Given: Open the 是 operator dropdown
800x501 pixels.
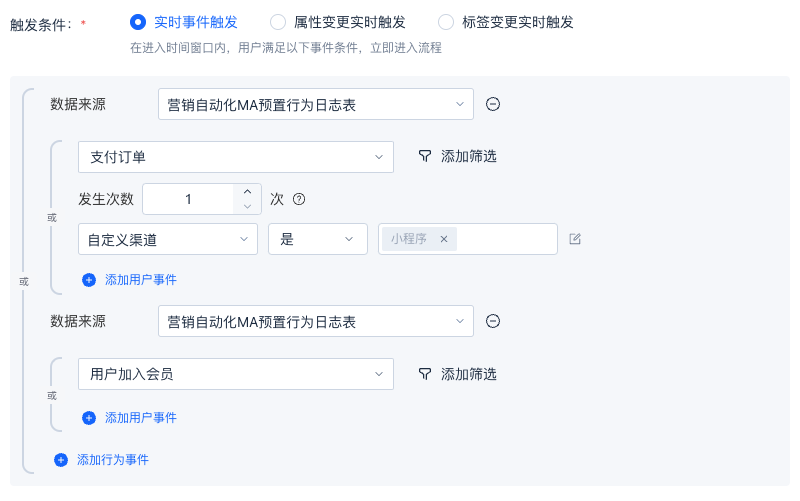Looking at the screenshot, I should click(x=318, y=239).
